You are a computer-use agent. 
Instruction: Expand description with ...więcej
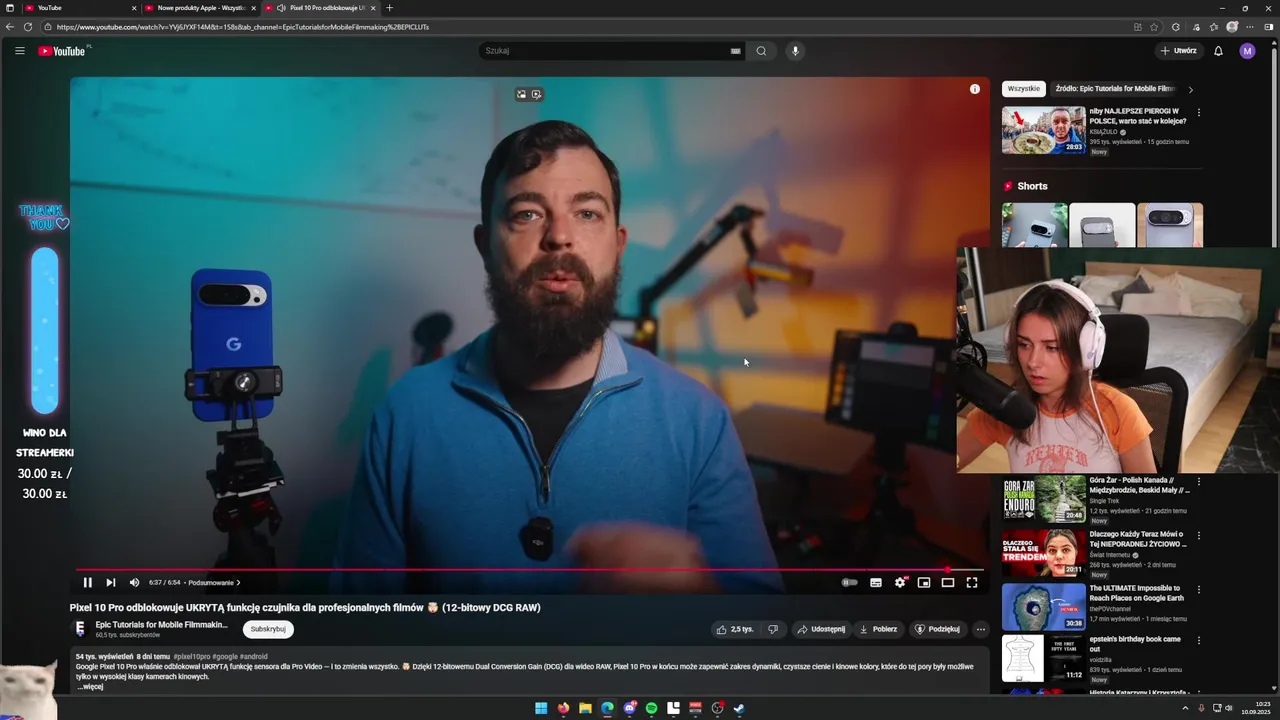(90, 687)
